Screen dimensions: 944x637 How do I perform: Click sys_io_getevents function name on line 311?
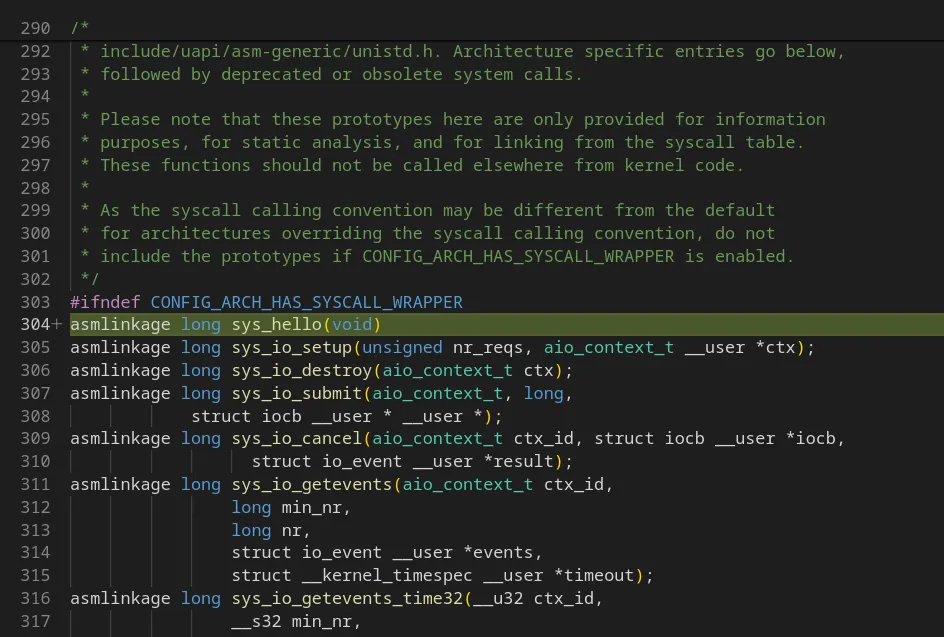tap(312, 484)
